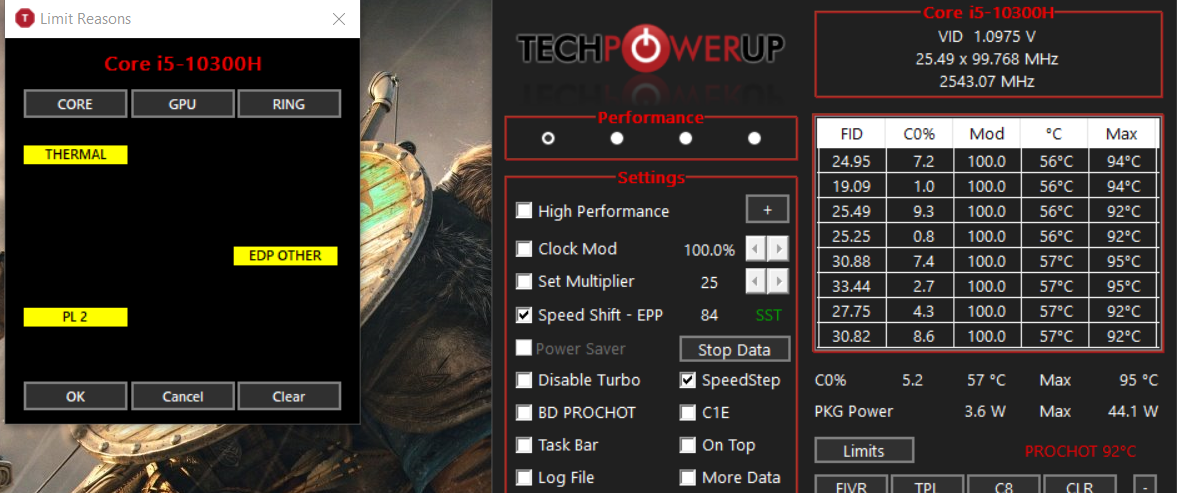Select the first Performance profile radio button
The width and height of the screenshot is (1177, 493).
548,138
